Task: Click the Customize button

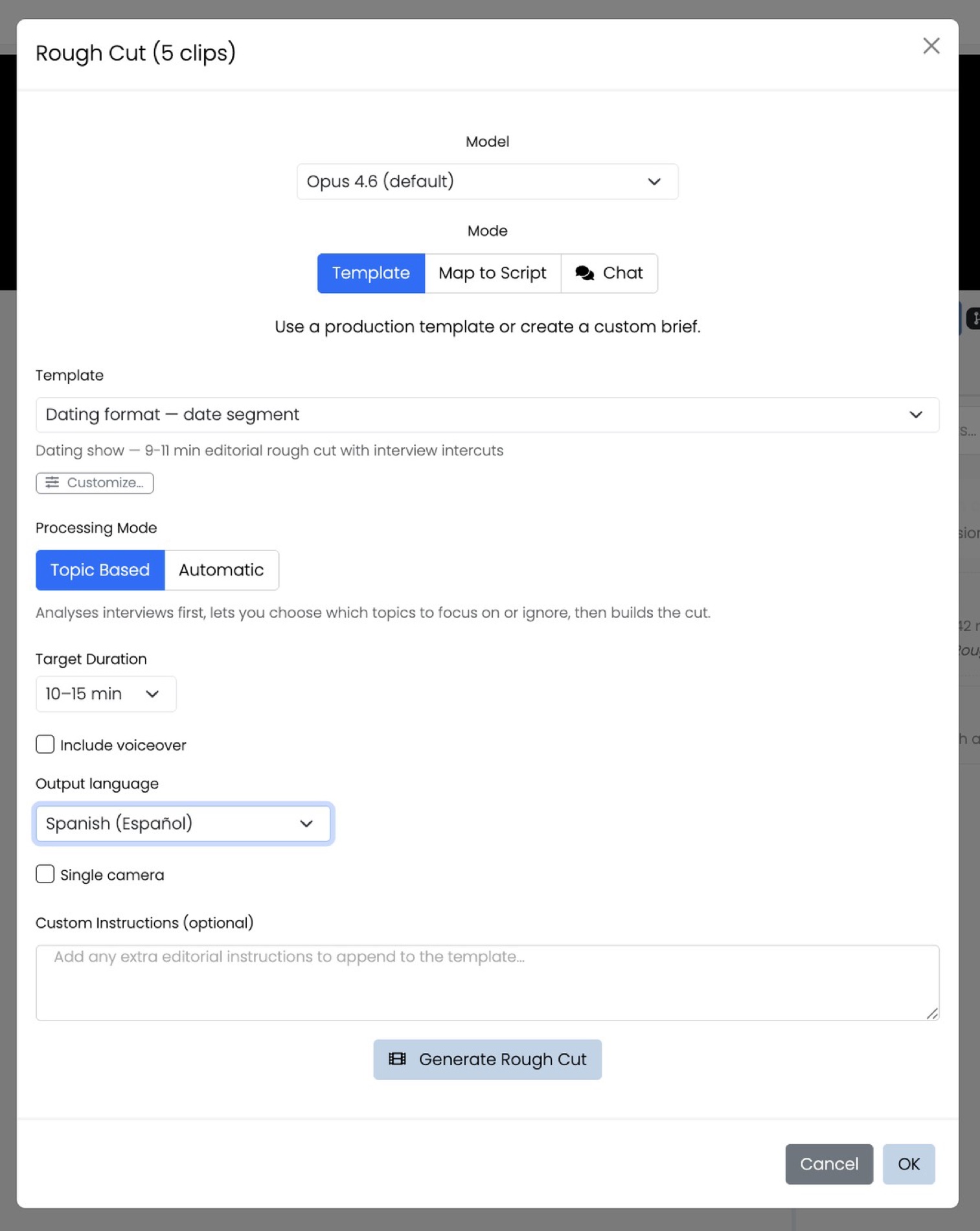Action: point(95,483)
